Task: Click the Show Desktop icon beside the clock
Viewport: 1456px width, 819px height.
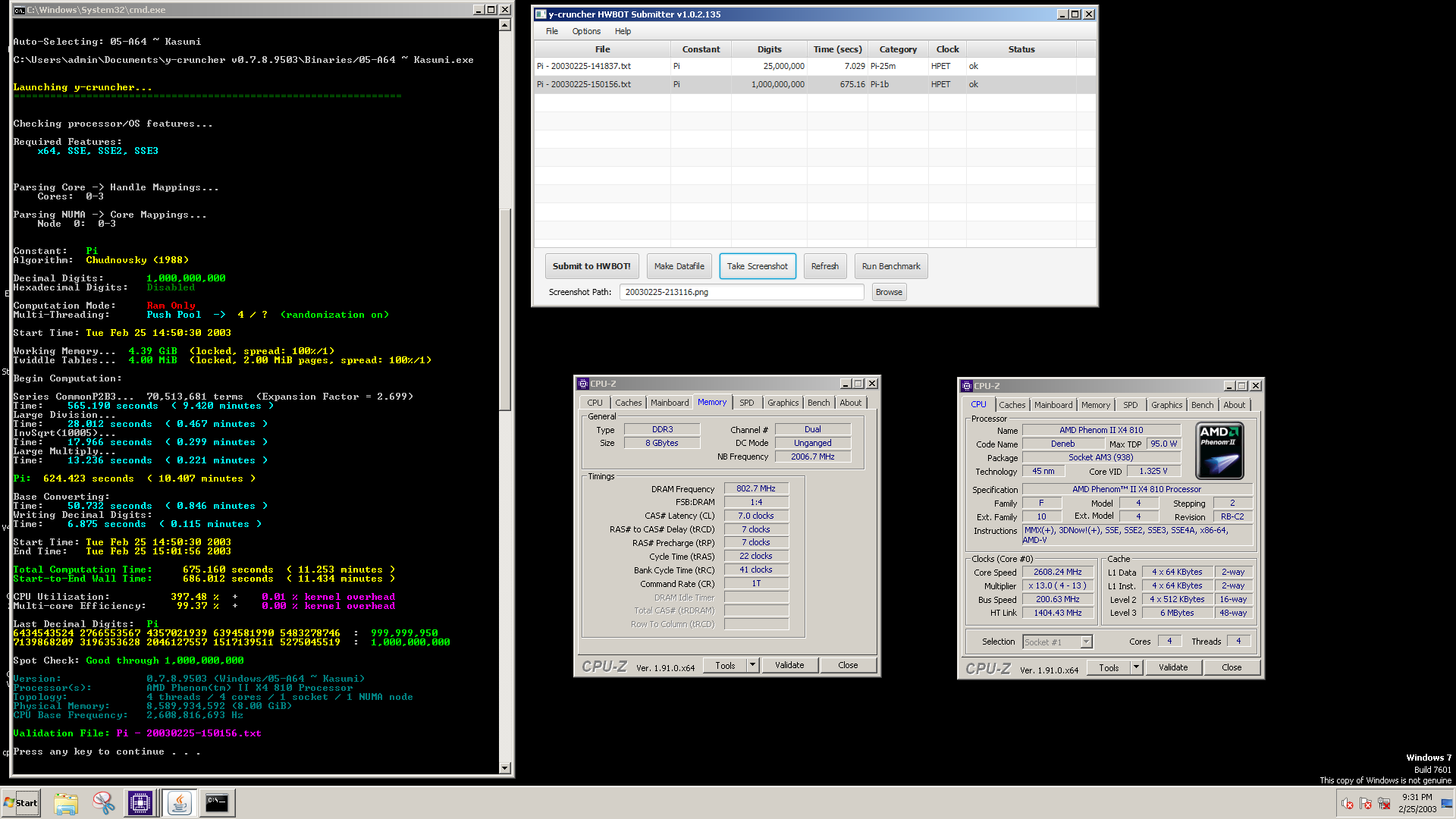Action: (x=1448, y=803)
